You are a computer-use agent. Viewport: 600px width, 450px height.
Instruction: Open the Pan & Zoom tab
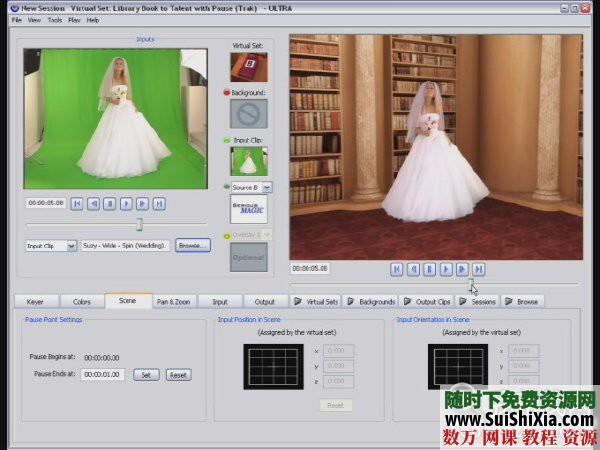(174, 301)
